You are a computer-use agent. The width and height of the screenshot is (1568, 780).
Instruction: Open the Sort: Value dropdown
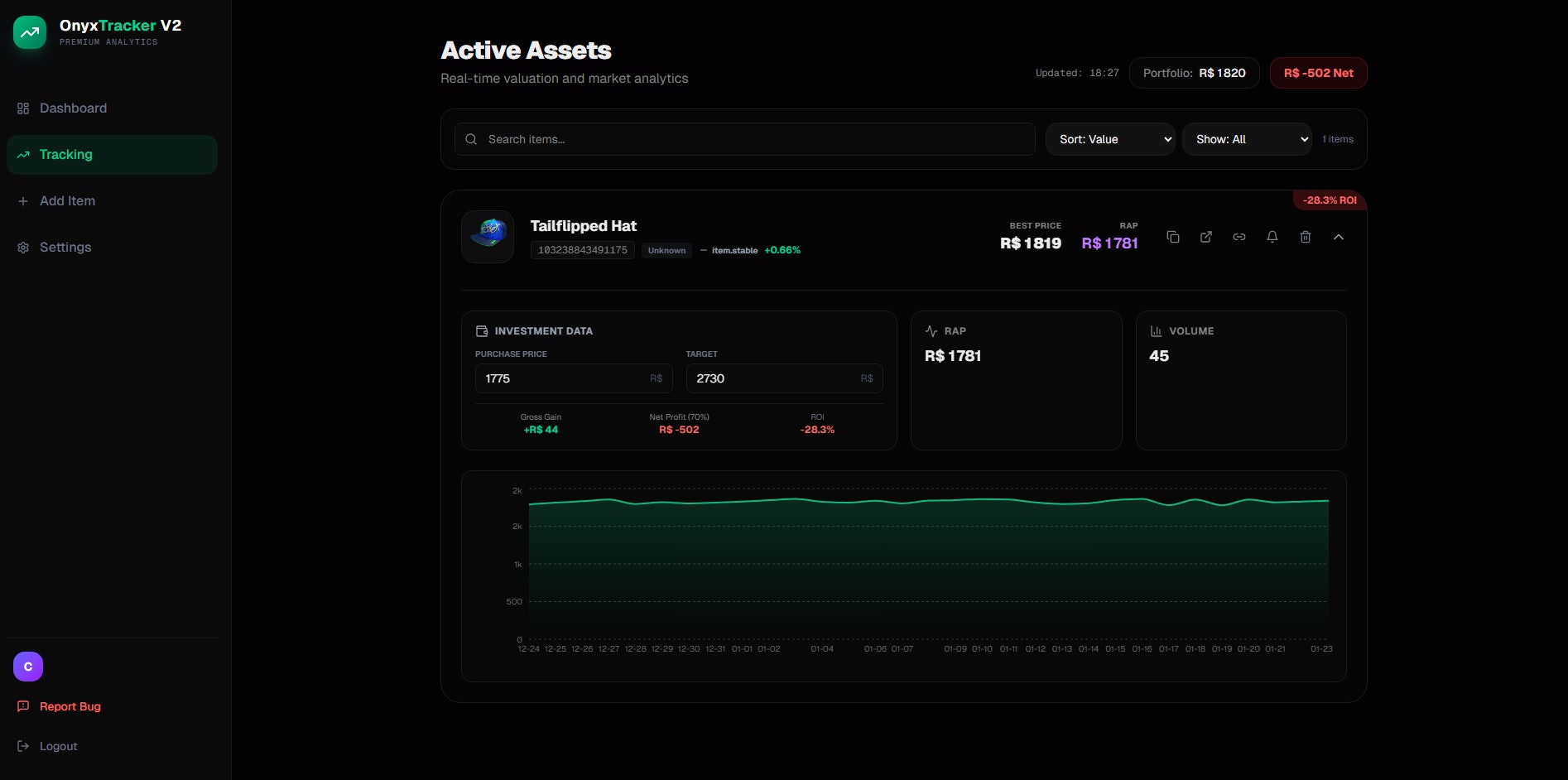click(x=1109, y=139)
